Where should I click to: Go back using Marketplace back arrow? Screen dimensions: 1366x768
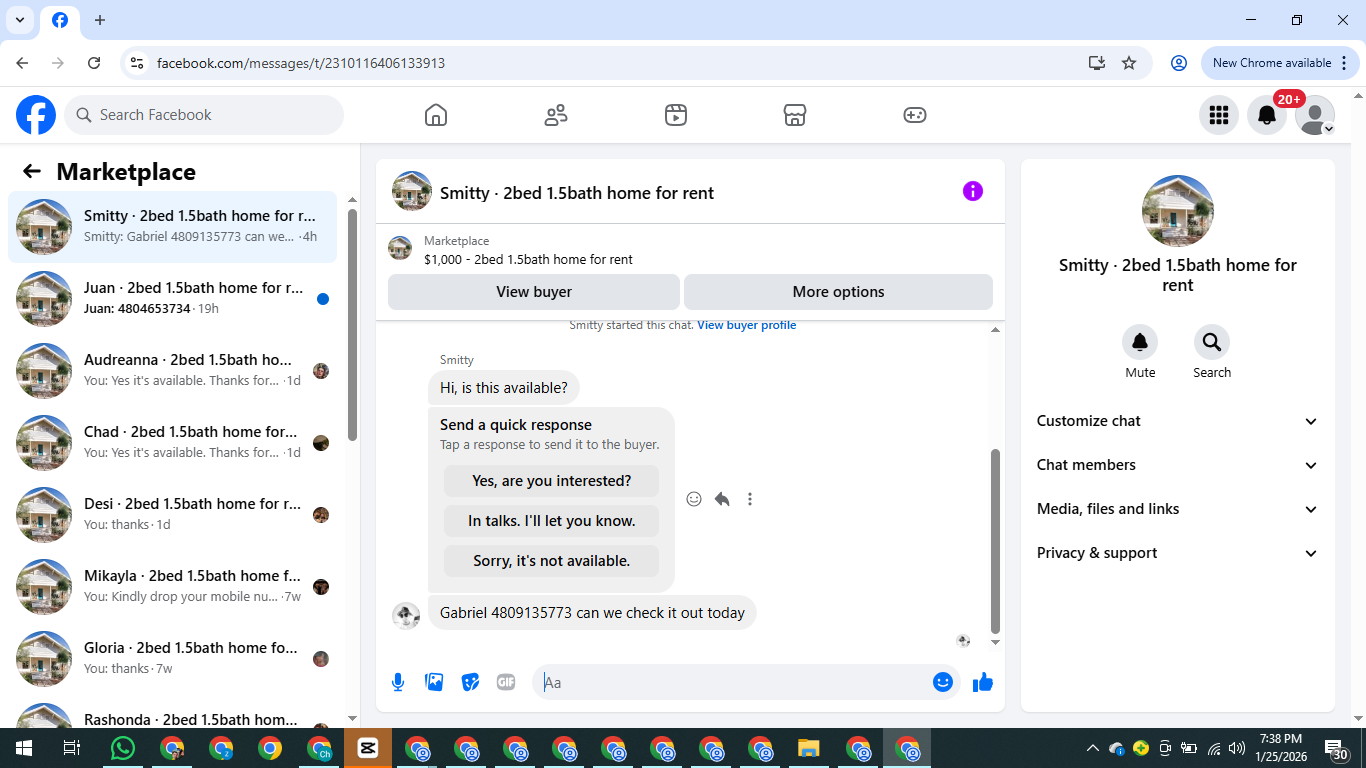coord(32,171)
